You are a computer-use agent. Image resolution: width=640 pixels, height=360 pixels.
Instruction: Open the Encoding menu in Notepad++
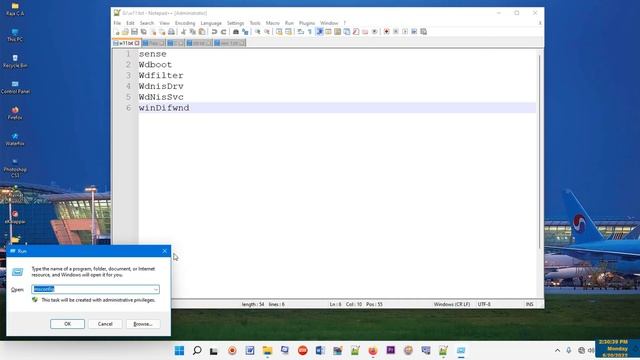point(185,23)
